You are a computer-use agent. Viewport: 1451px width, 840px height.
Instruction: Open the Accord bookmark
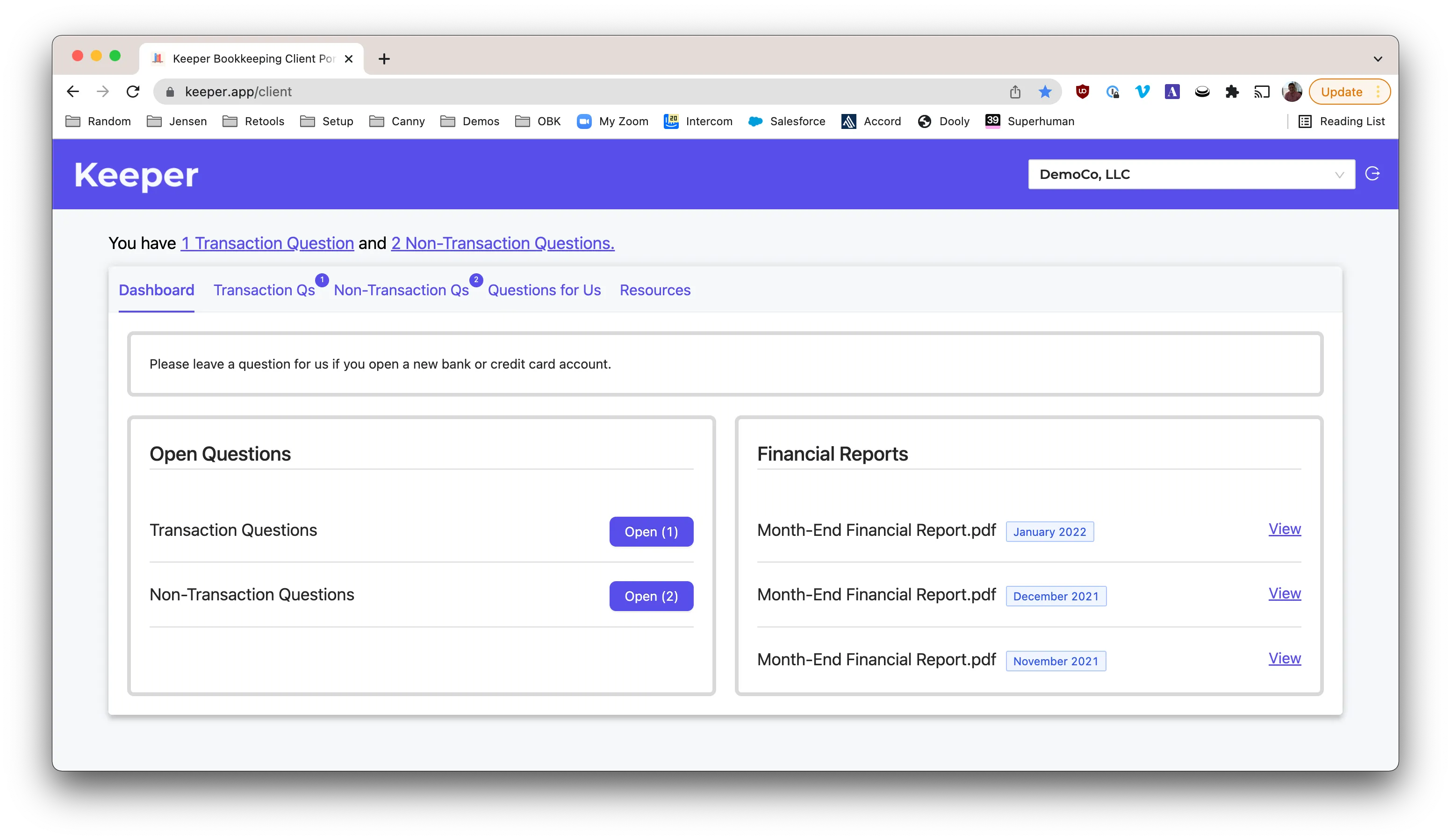point(872,121)
